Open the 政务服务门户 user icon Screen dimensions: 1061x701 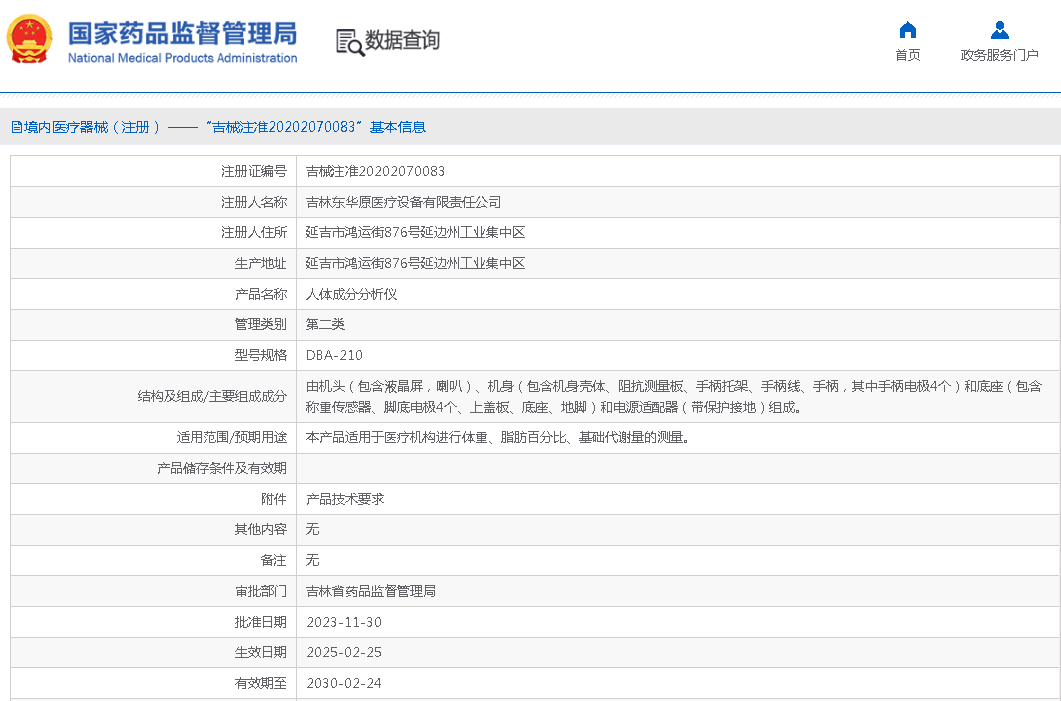tap(999, 30)
